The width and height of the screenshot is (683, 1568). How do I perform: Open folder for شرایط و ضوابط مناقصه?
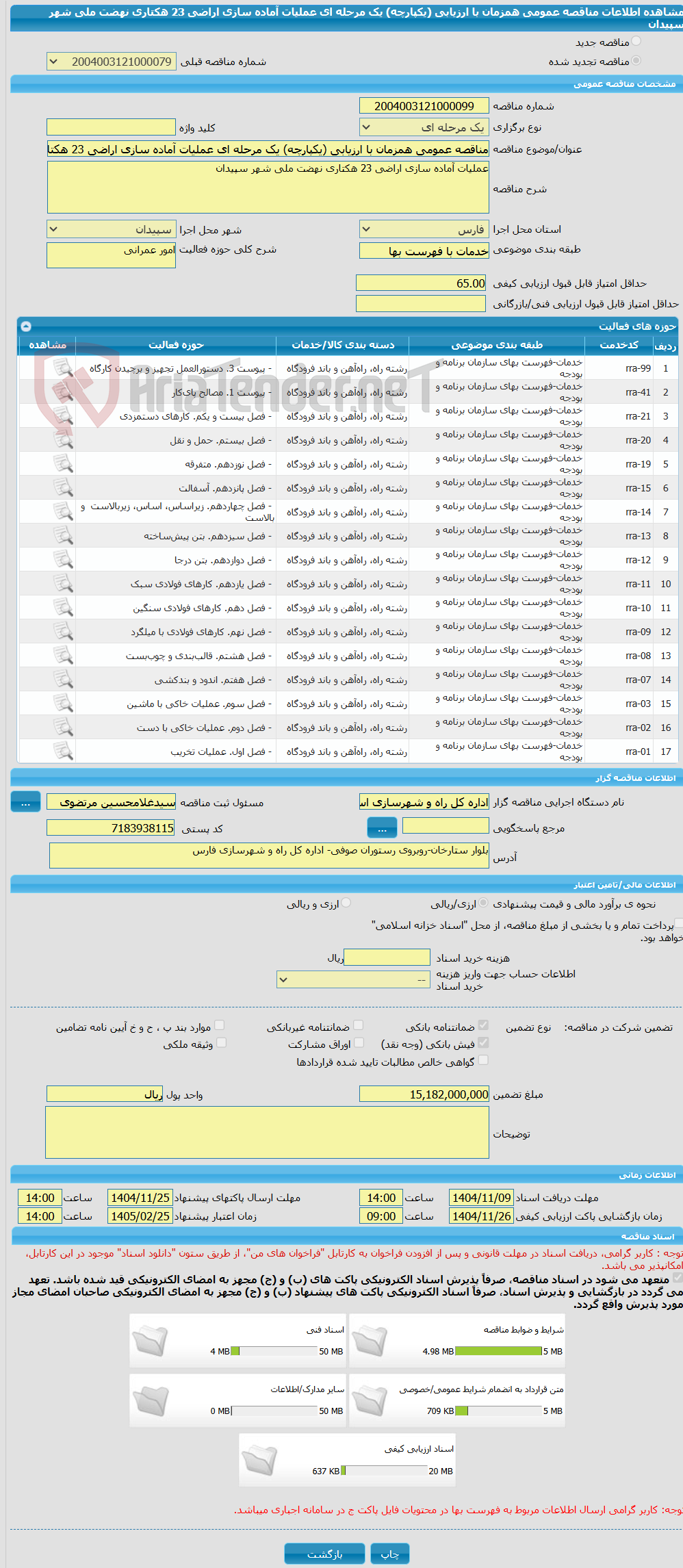click(370, 1340)
